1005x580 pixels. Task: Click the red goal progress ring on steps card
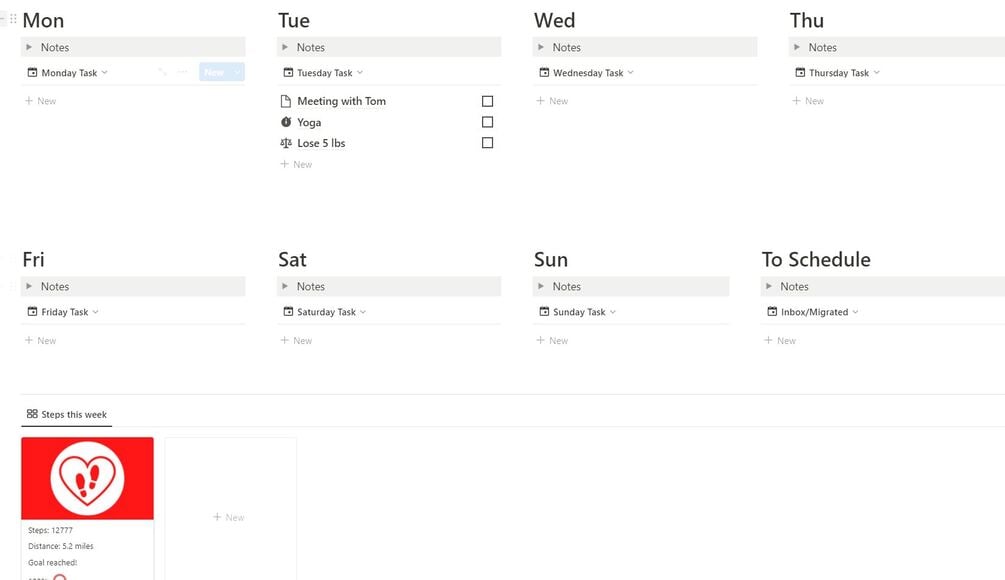point(60,577)
